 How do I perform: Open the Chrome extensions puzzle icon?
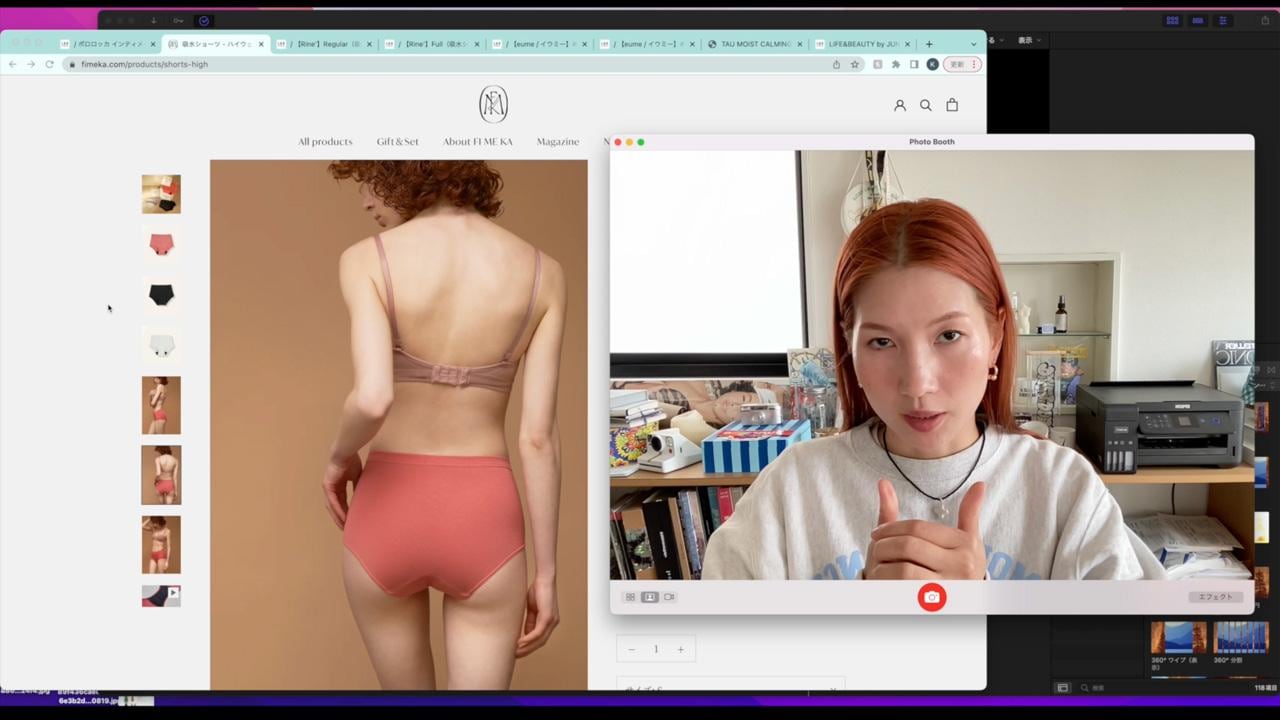coord(895,64)
